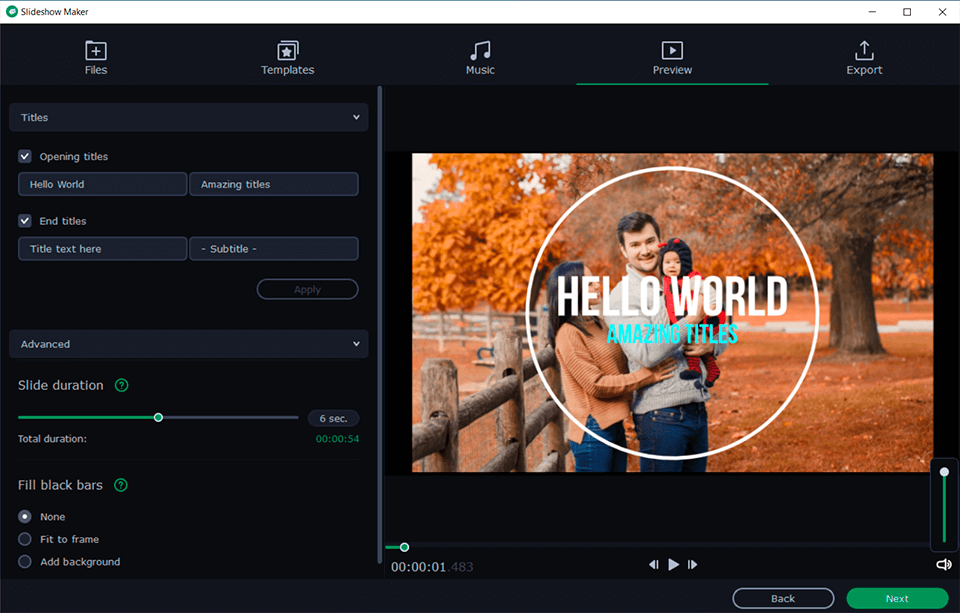
Task: Step to next frame in preview
Action: pos(692,565)
